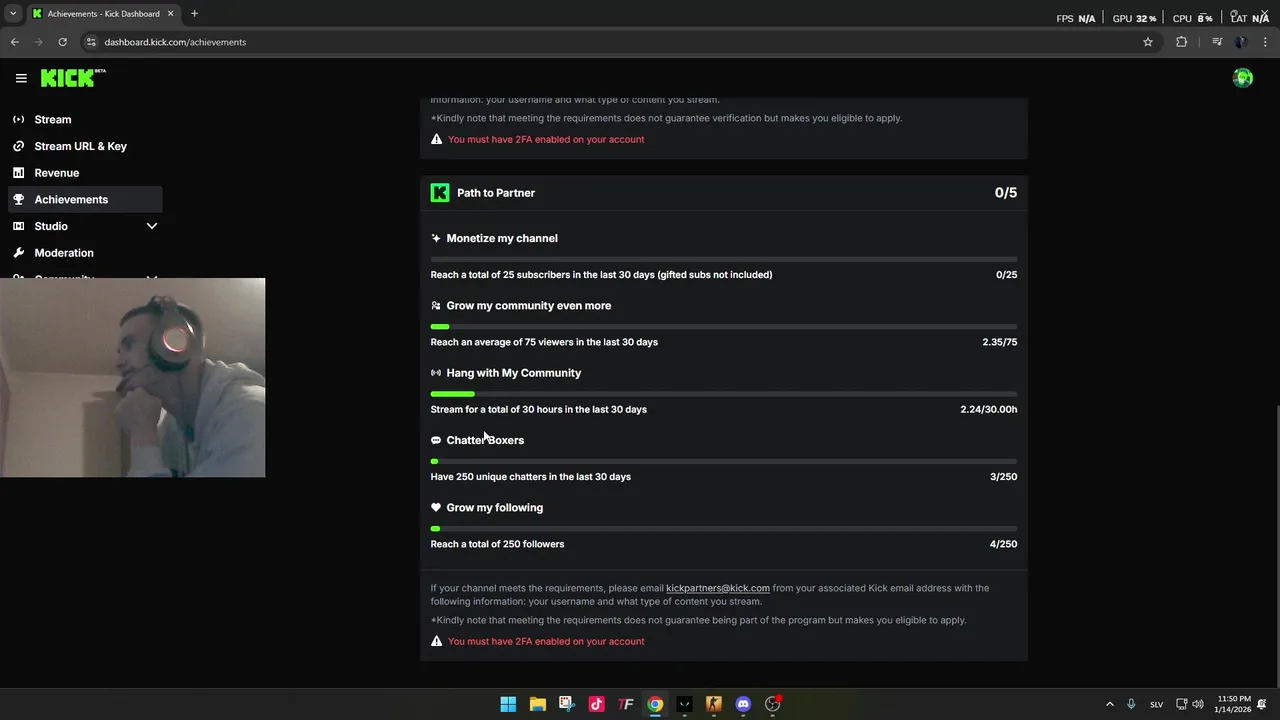The image size is (1280, 720).
Task: Click Grow my community people icon
Action: tap(436, 306)
